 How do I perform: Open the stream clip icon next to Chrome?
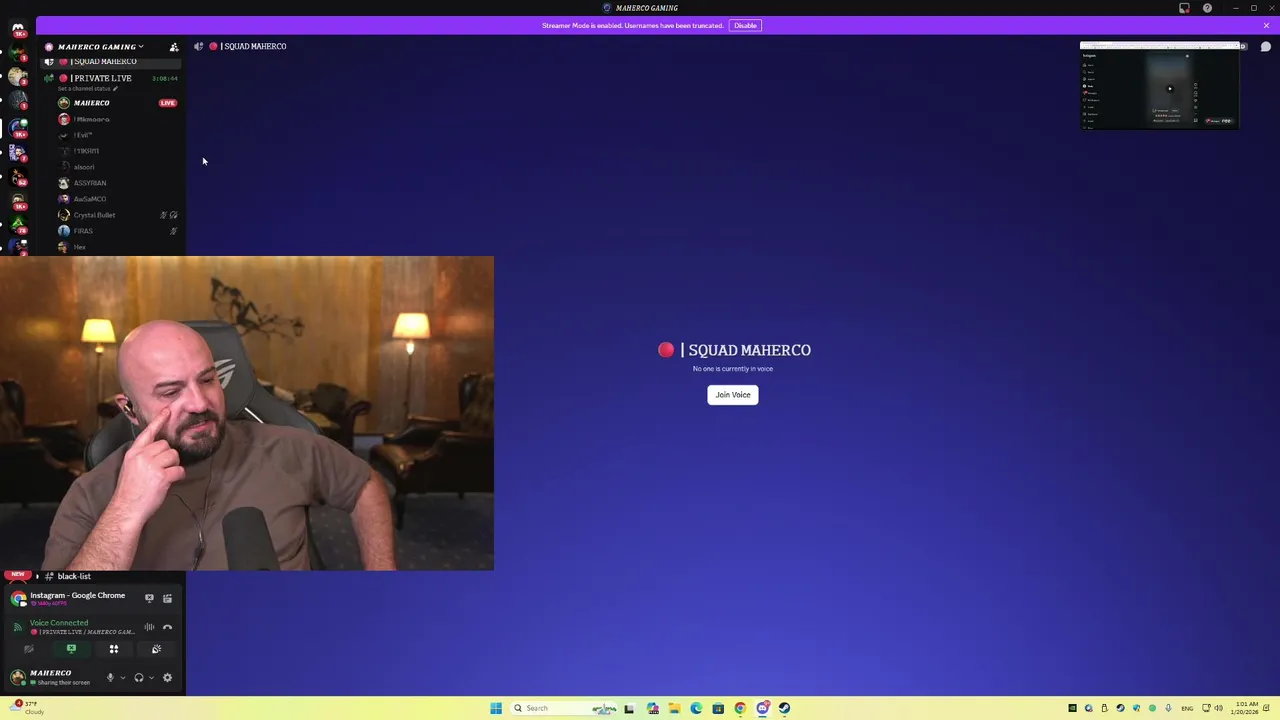coord(167,598)
